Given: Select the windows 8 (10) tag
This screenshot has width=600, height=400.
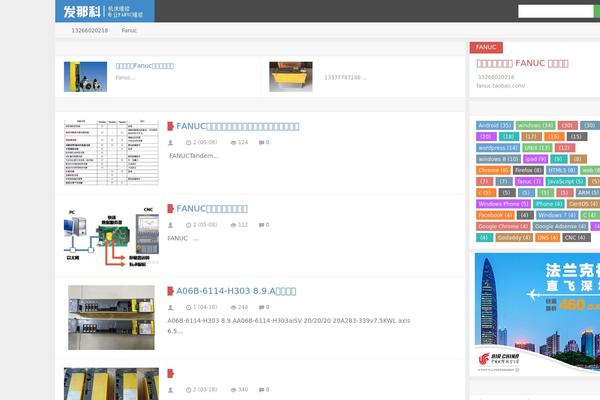Looking at the screenshot, I should click(499, 159).
